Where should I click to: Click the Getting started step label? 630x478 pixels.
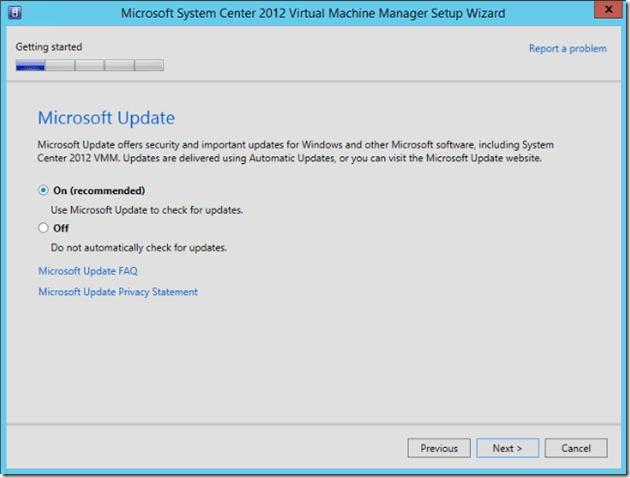(49, 47)
